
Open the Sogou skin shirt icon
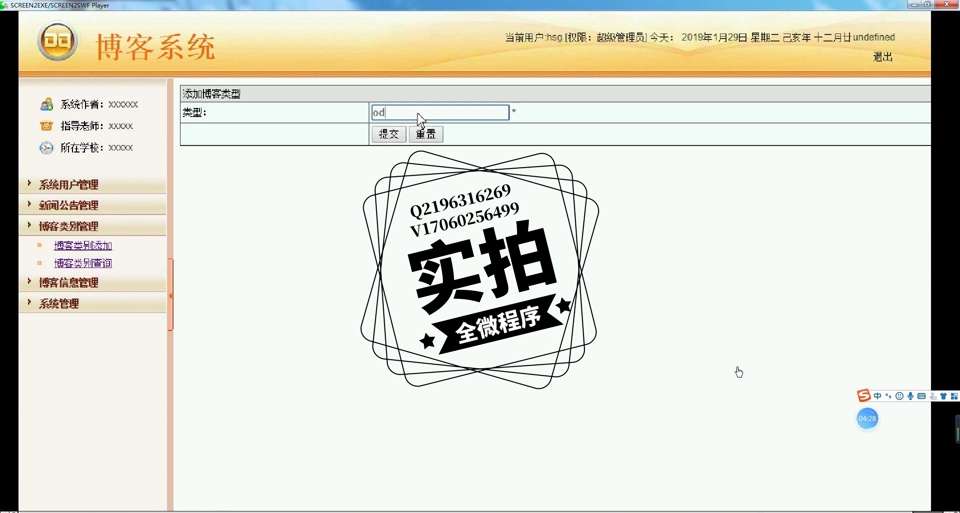pyautogui.click(x=943, y=396)
